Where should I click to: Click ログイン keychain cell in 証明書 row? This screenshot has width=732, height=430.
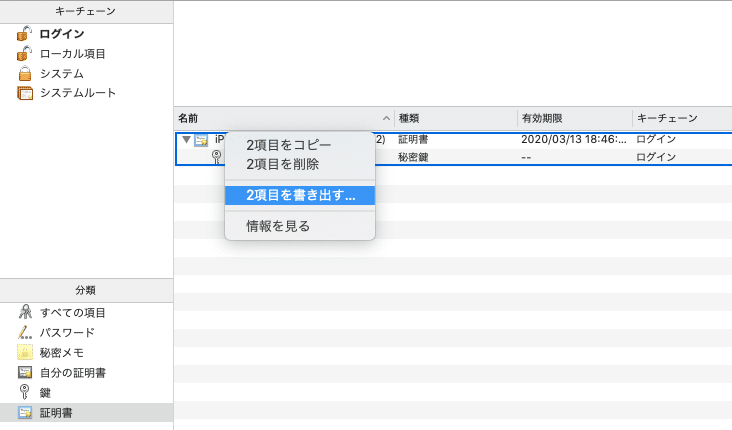pyautogui.click(x=656, y=140)
